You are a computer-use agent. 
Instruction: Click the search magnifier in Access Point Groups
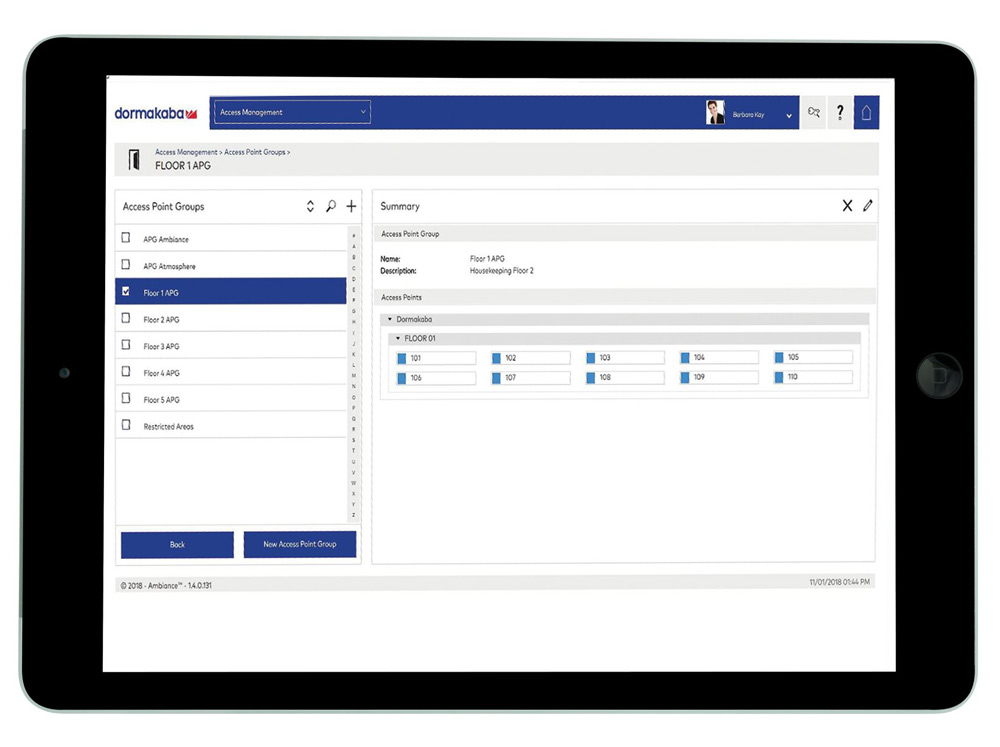click(x=331, y=207)
